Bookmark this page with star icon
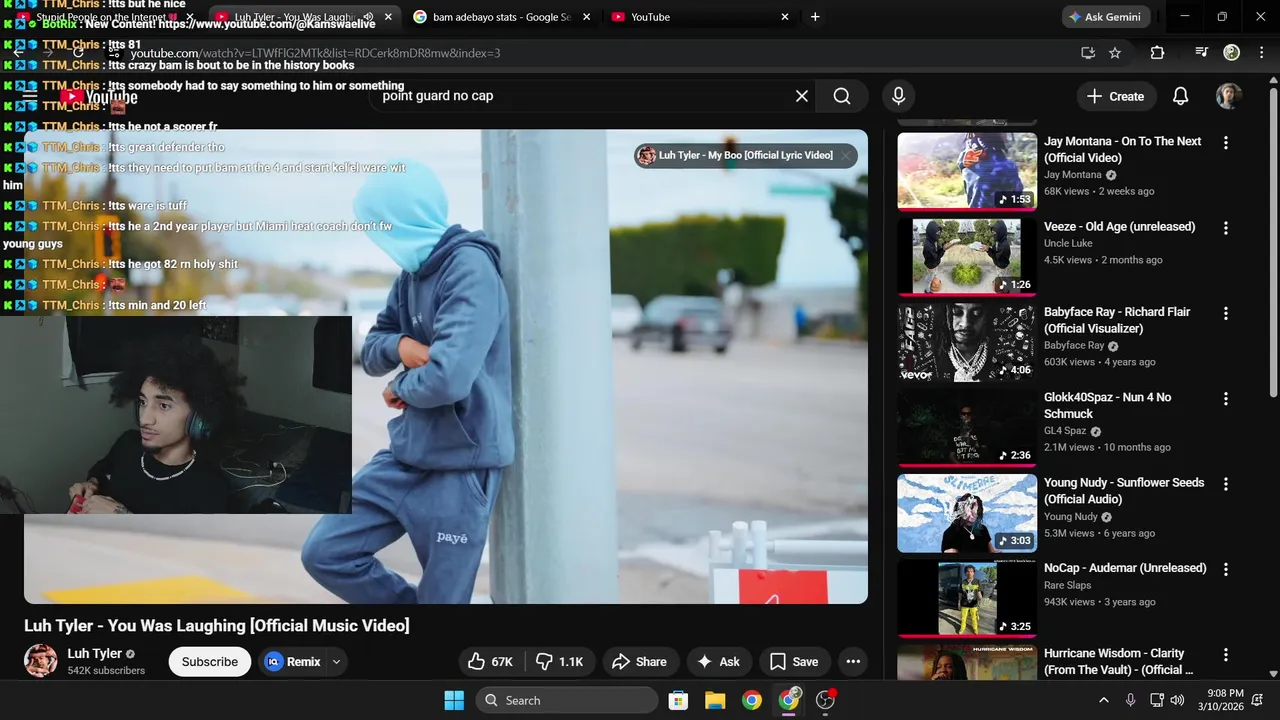Viewport: 1280px width, 720px height. coord(1115,53)
